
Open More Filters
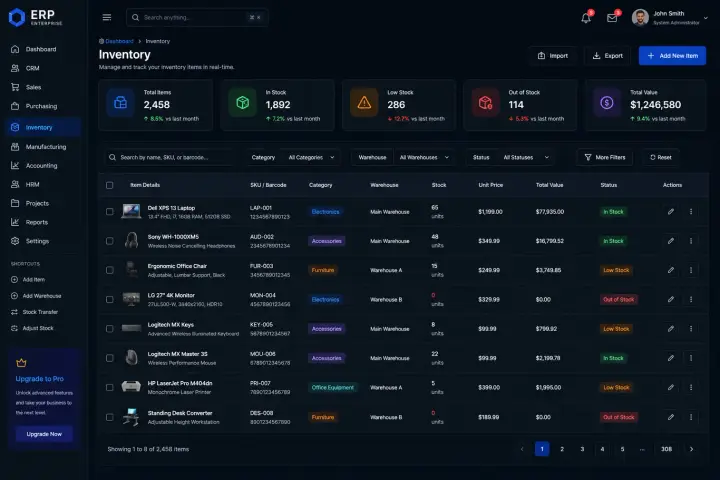point(605,158)
